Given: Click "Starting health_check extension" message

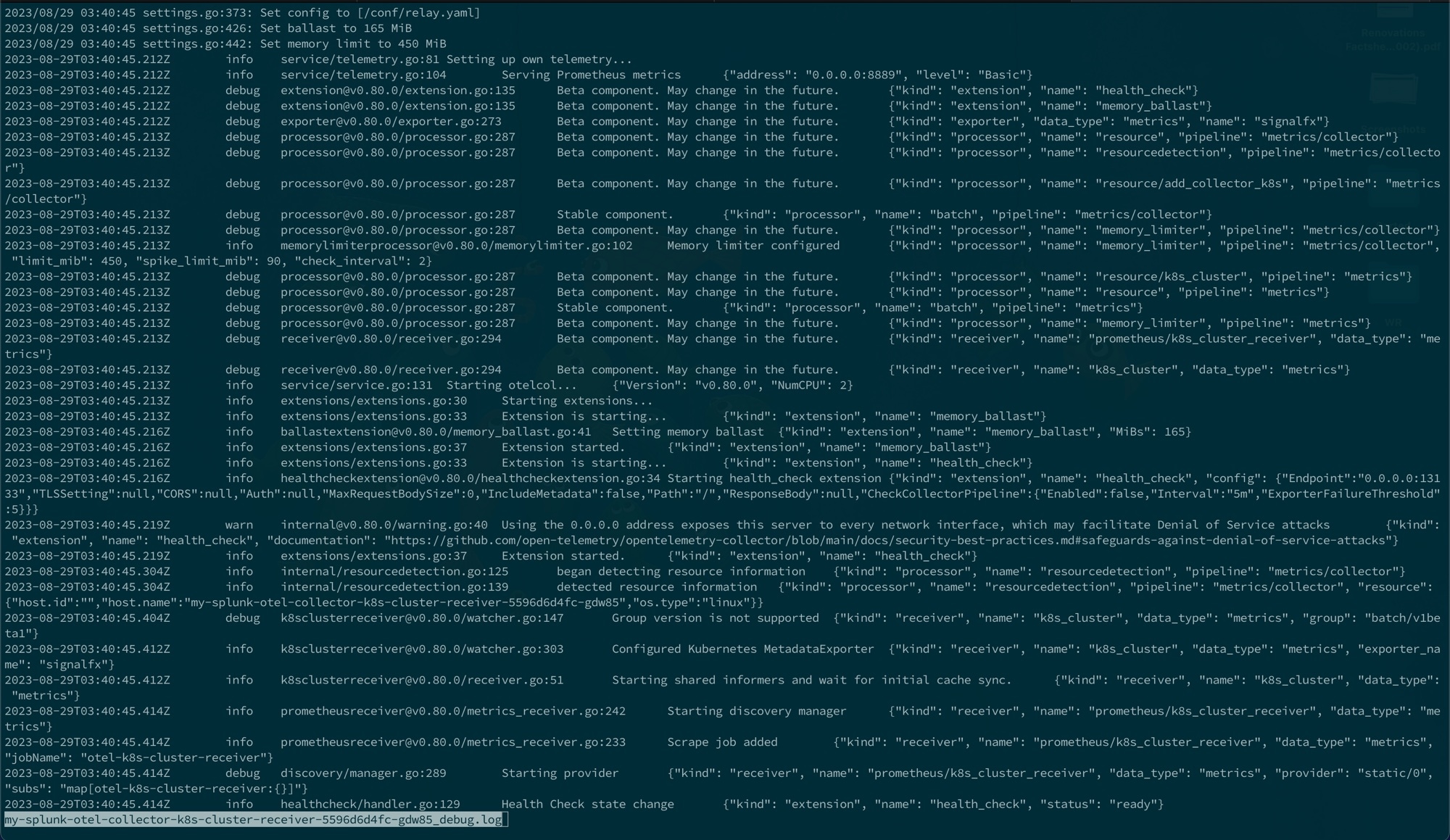Looking at the screenshot, I should pyautogui.click(x=774, y=479).
